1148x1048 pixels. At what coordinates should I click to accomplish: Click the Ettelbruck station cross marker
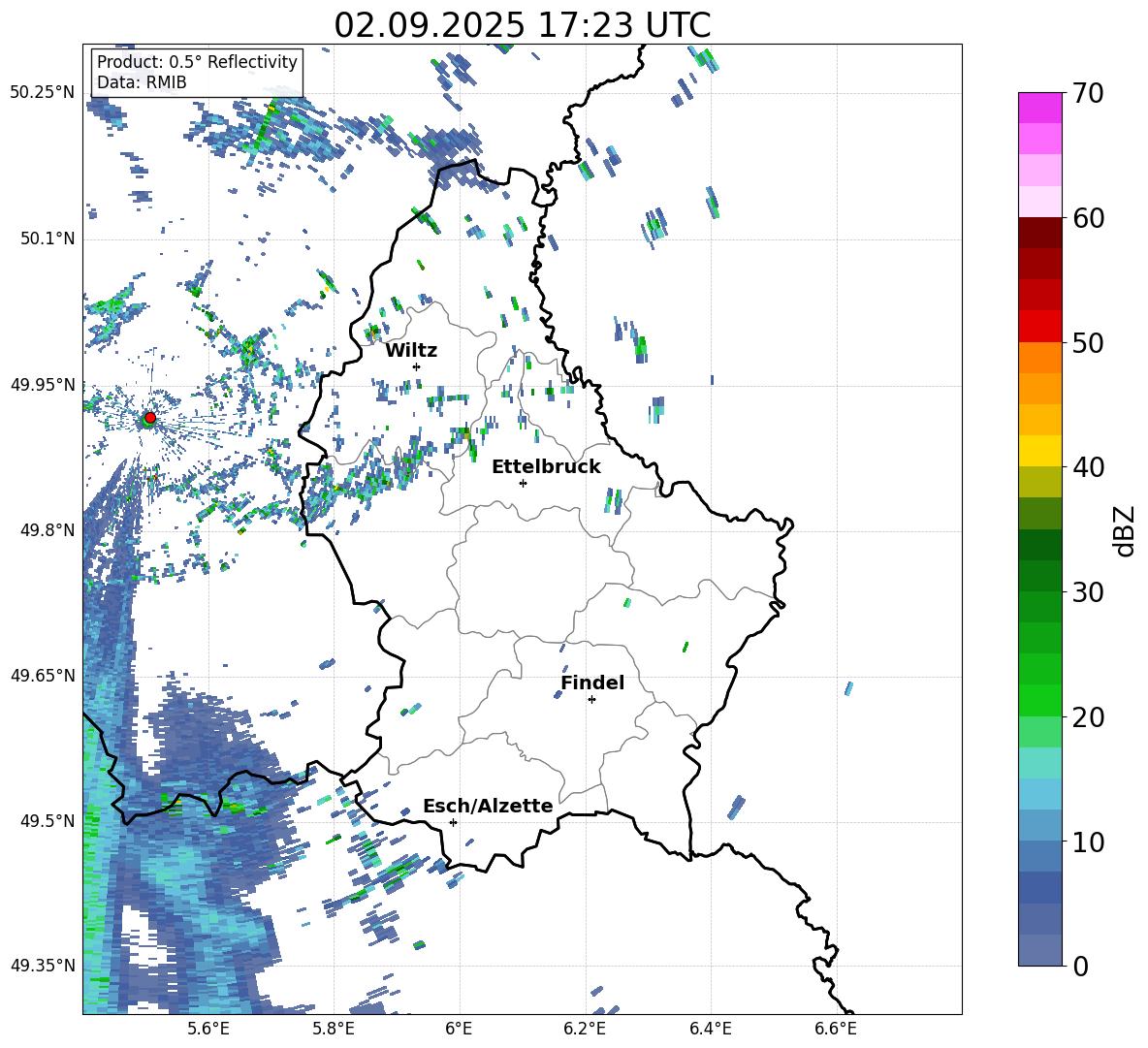[x=523, y=483]
